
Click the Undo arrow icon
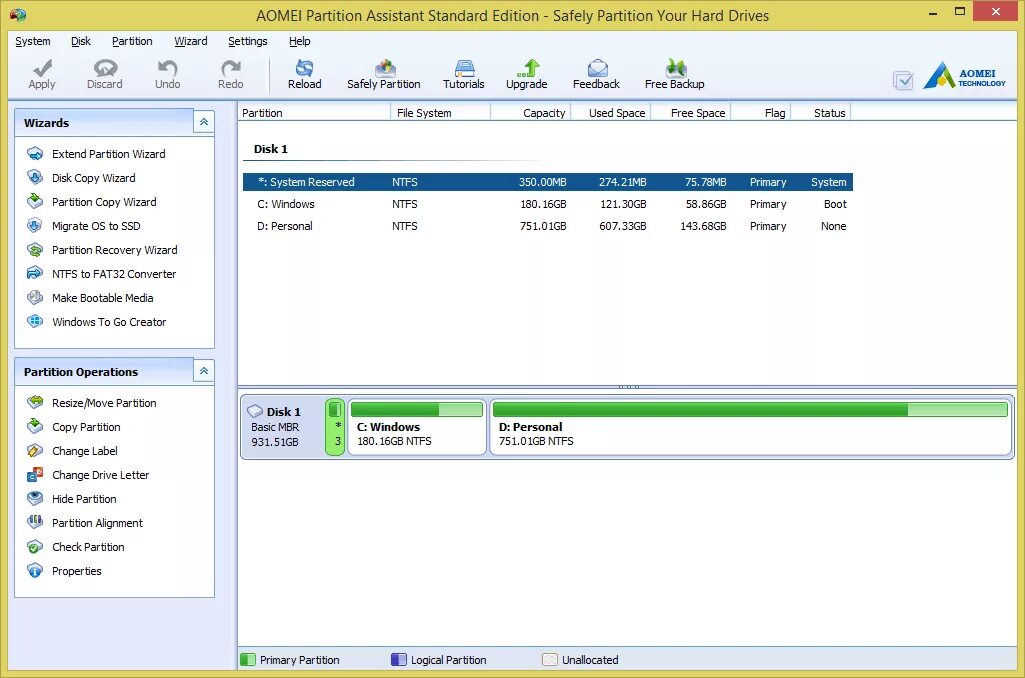(x=167, y=67)
